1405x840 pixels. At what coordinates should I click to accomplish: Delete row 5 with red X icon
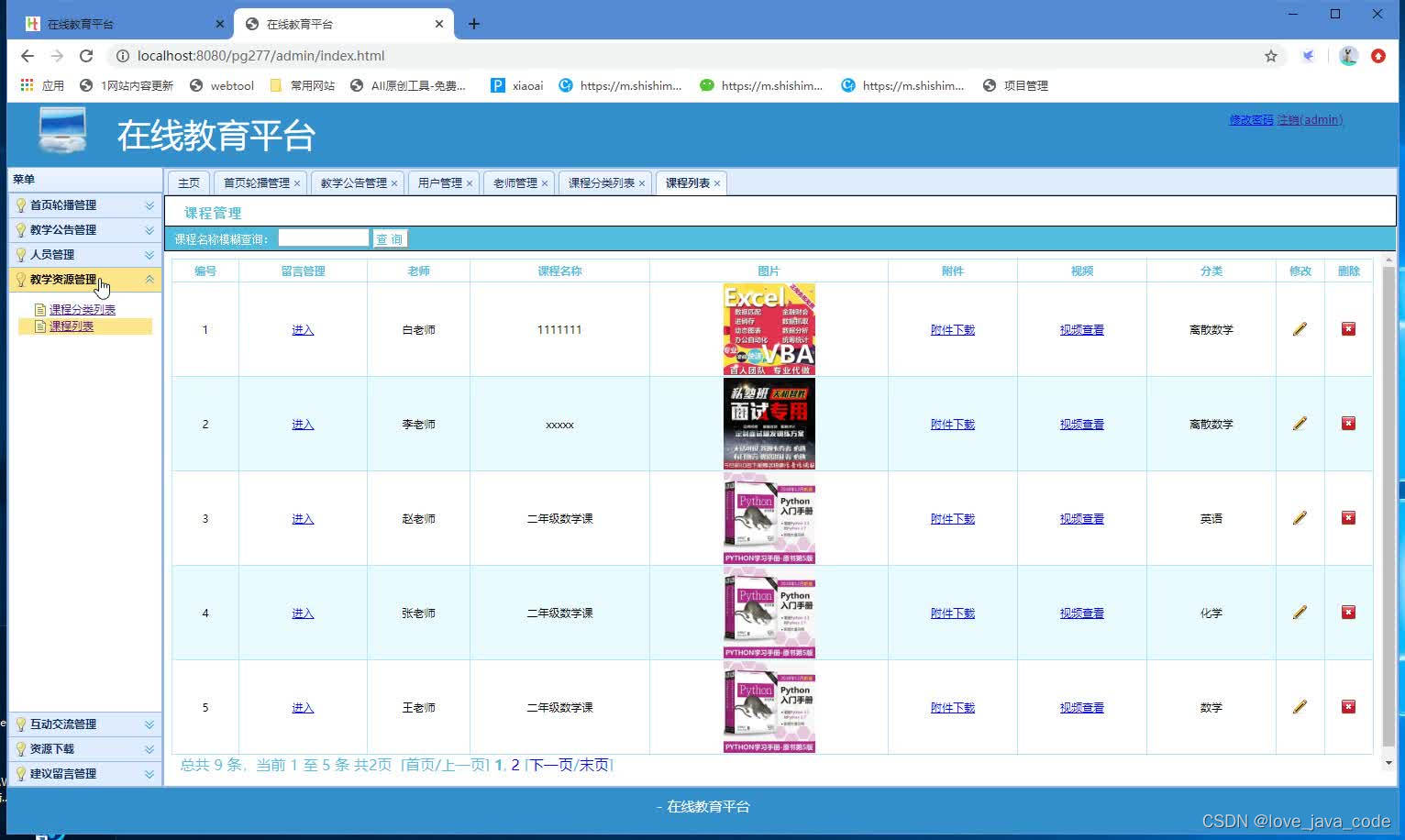point(1348,706)
